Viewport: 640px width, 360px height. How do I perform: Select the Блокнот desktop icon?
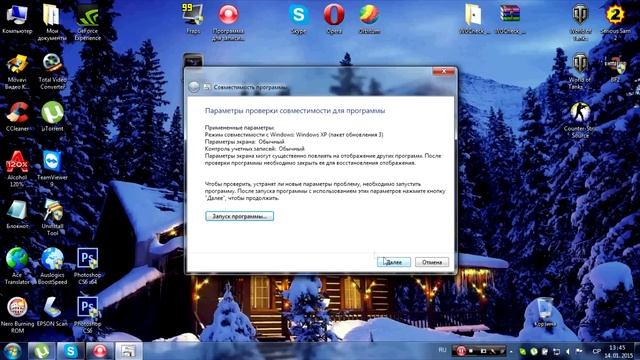click(x=17, y=213)
